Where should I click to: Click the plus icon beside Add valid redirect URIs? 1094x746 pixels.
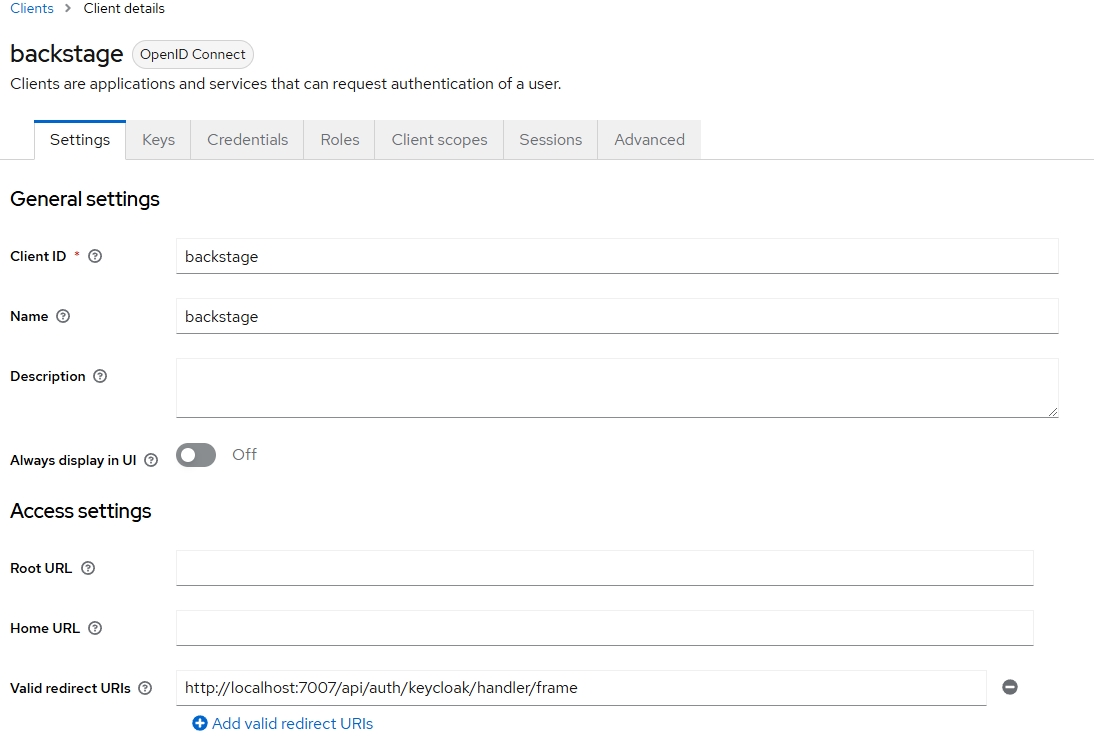click(x=200, y=724)
